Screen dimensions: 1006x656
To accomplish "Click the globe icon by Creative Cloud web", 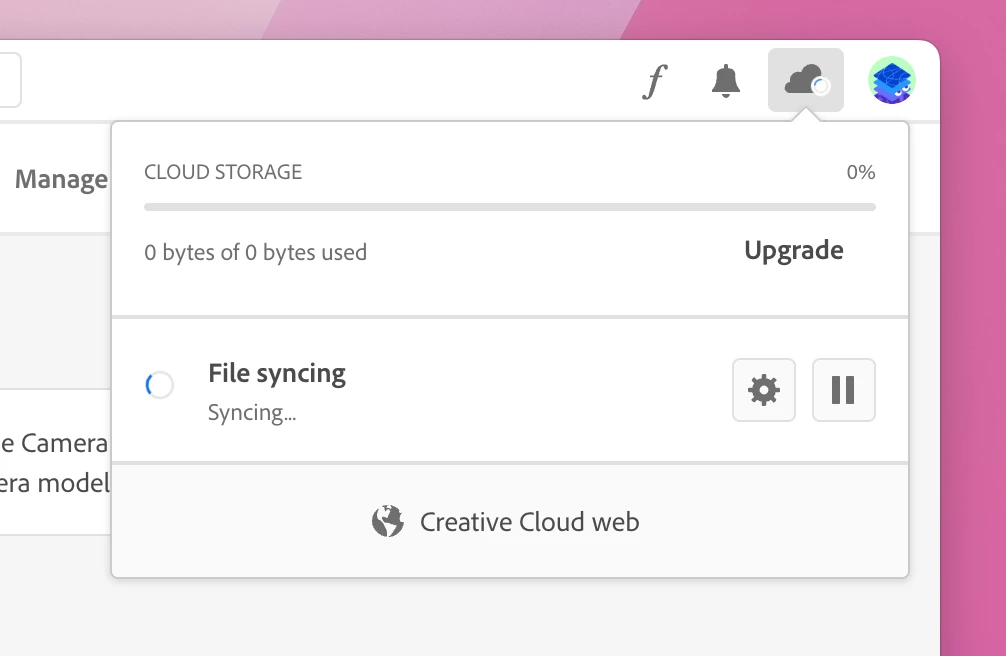I will pos(388,521).
